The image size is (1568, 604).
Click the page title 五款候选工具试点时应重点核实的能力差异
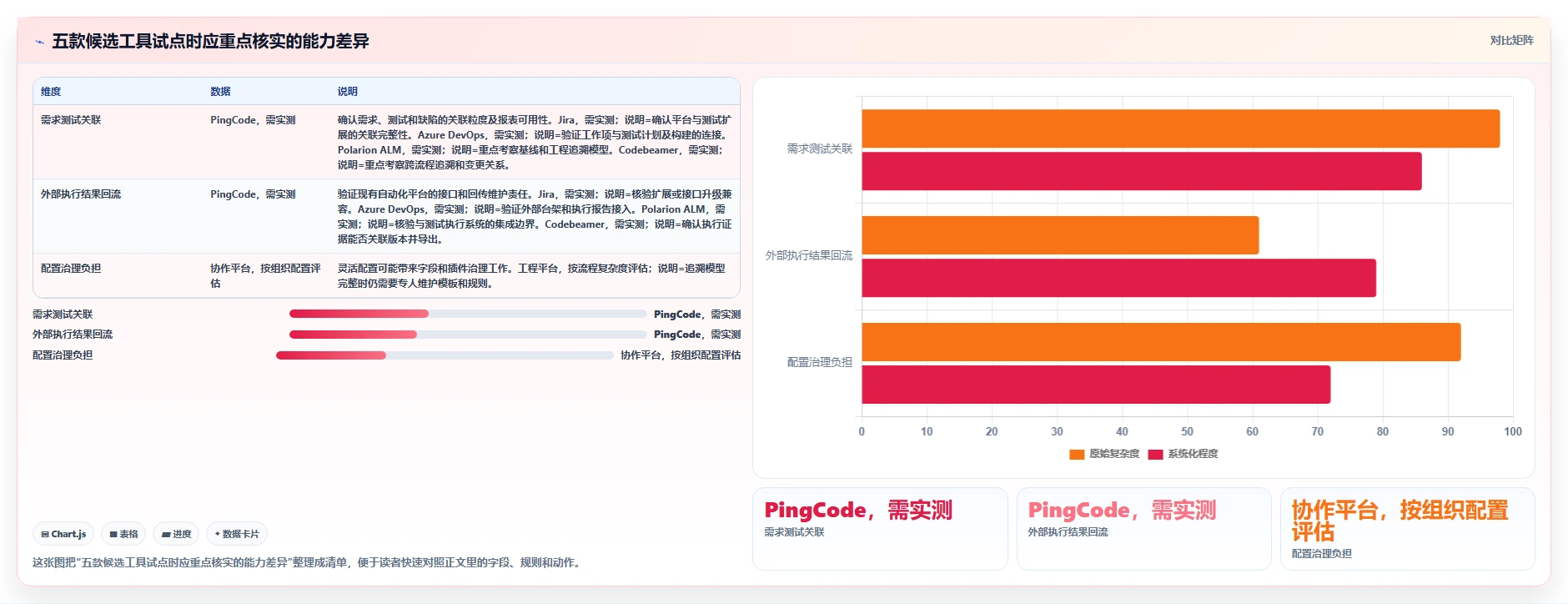[210, 41]
